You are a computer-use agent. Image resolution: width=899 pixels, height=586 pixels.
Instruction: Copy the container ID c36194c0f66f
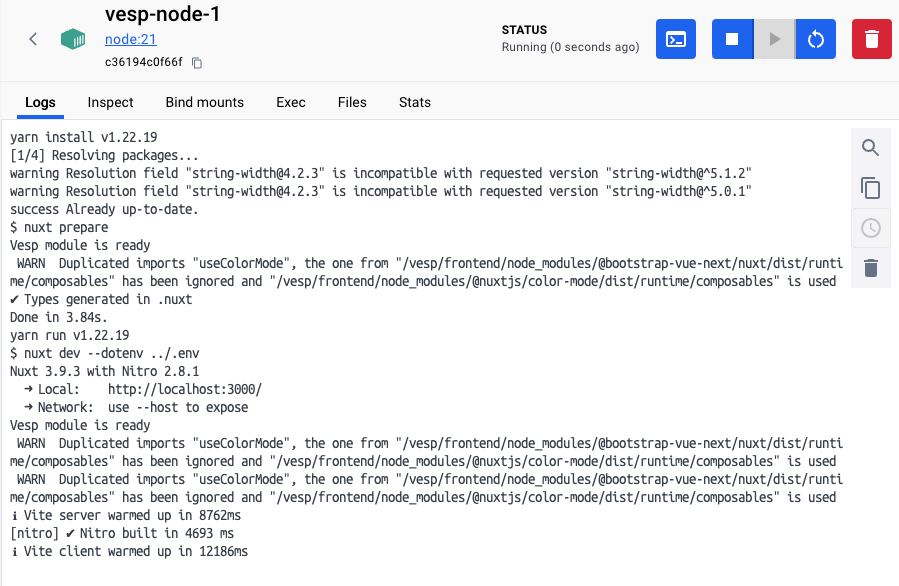197,63
